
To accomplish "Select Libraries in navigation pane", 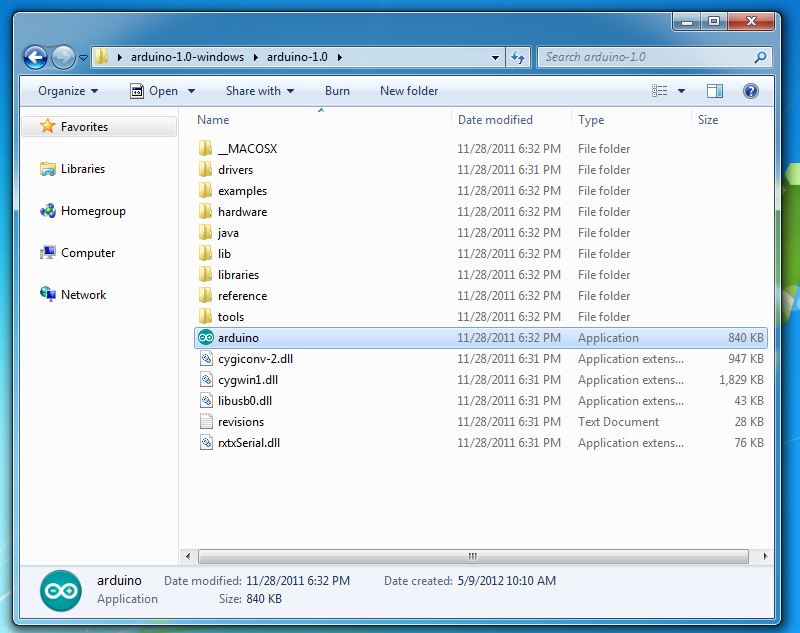I will 82,169.
